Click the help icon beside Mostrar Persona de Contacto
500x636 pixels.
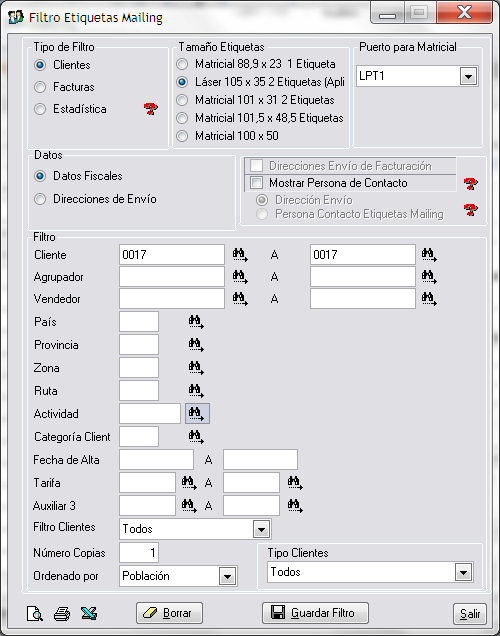pyautogui.click(x=470, y=183)
